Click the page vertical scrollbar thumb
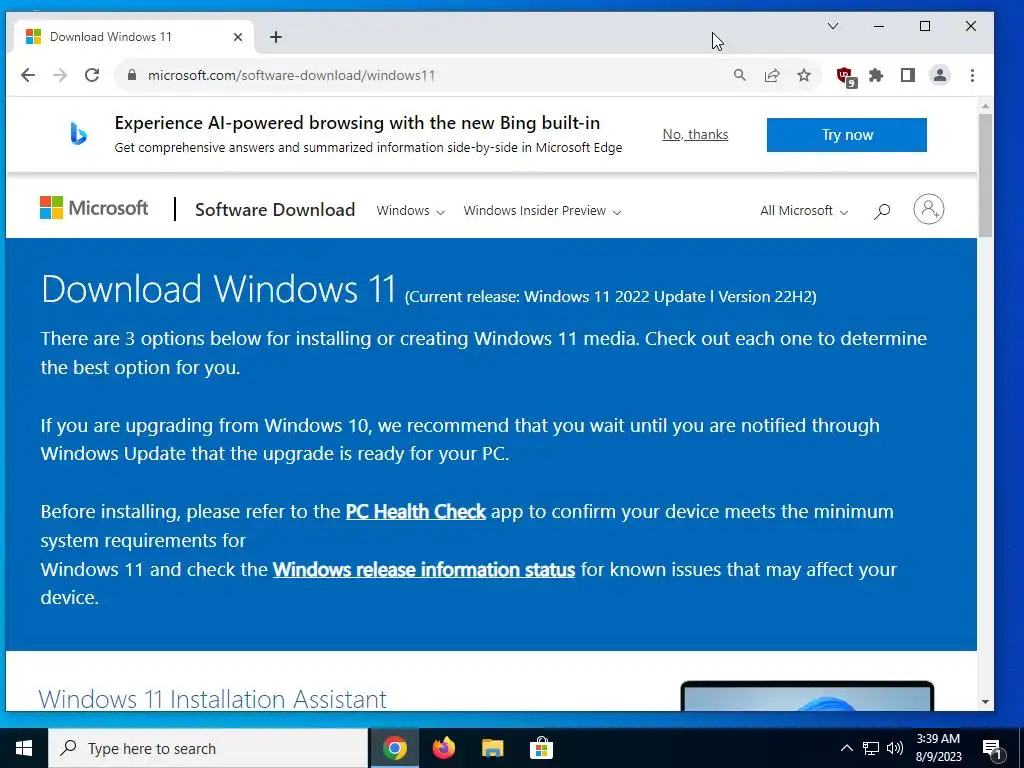The image size is (1024, 768). click(x=985, y=175)
